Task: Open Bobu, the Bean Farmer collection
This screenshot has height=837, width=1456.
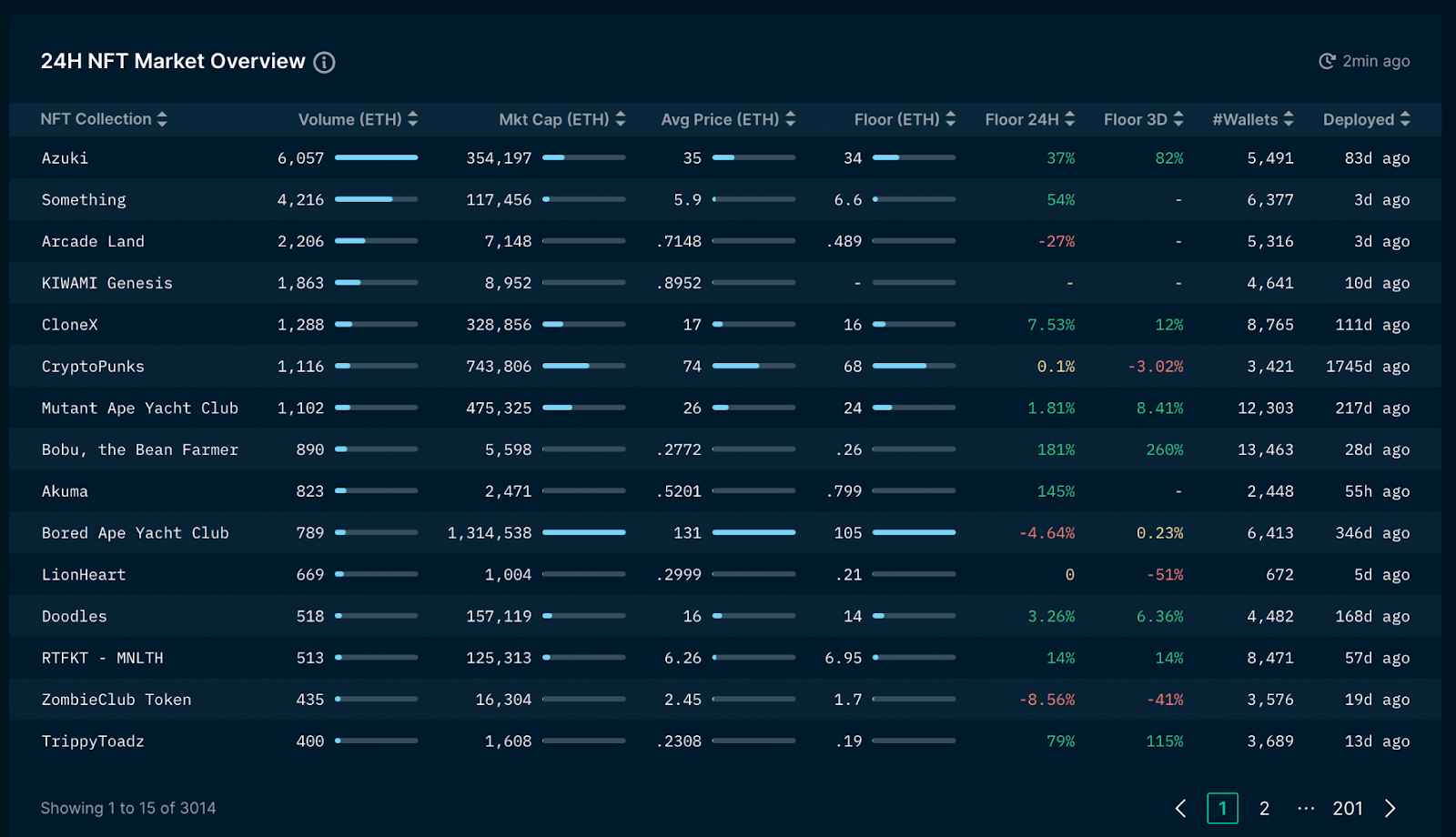Action: coord(139,449)
